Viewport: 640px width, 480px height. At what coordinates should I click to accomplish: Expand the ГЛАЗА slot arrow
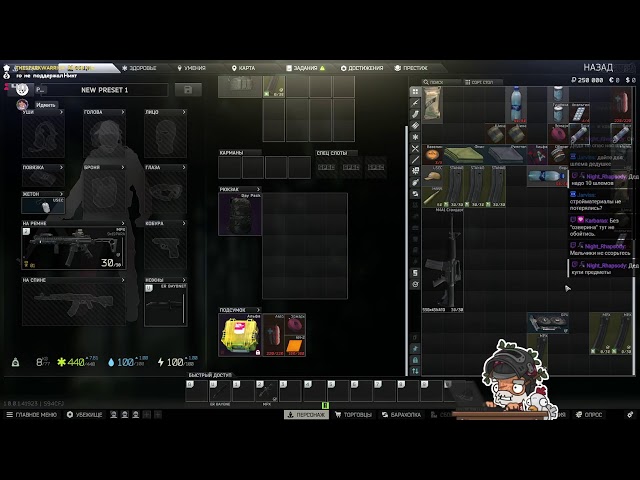coord(184,167)
